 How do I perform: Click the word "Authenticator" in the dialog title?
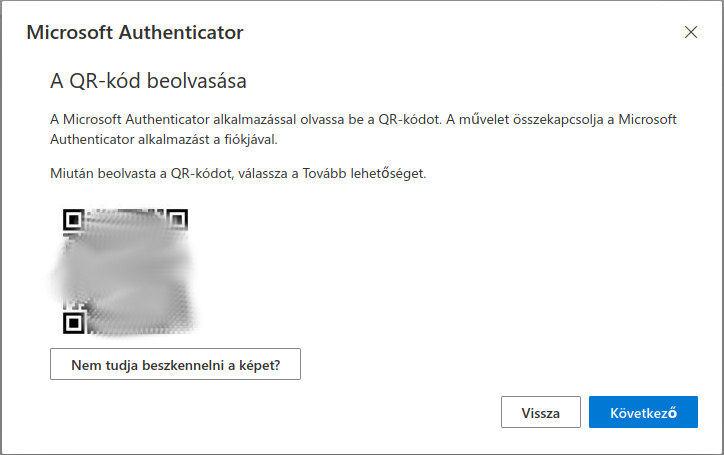pos(181,32)
